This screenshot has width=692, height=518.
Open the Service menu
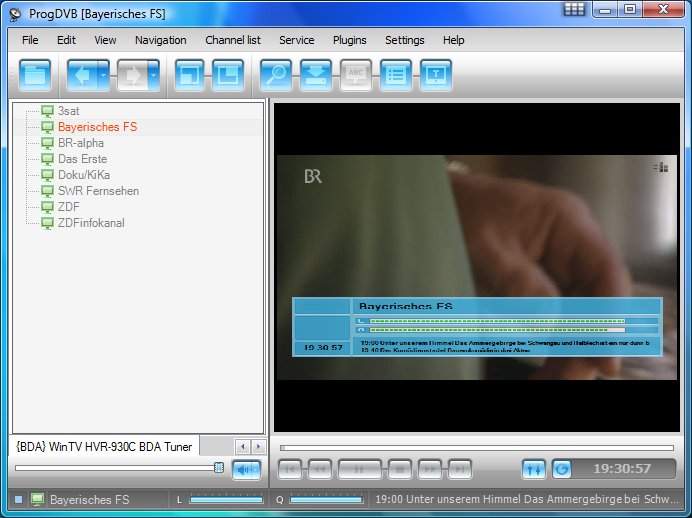pyautogui.click(x=297, y=40)
